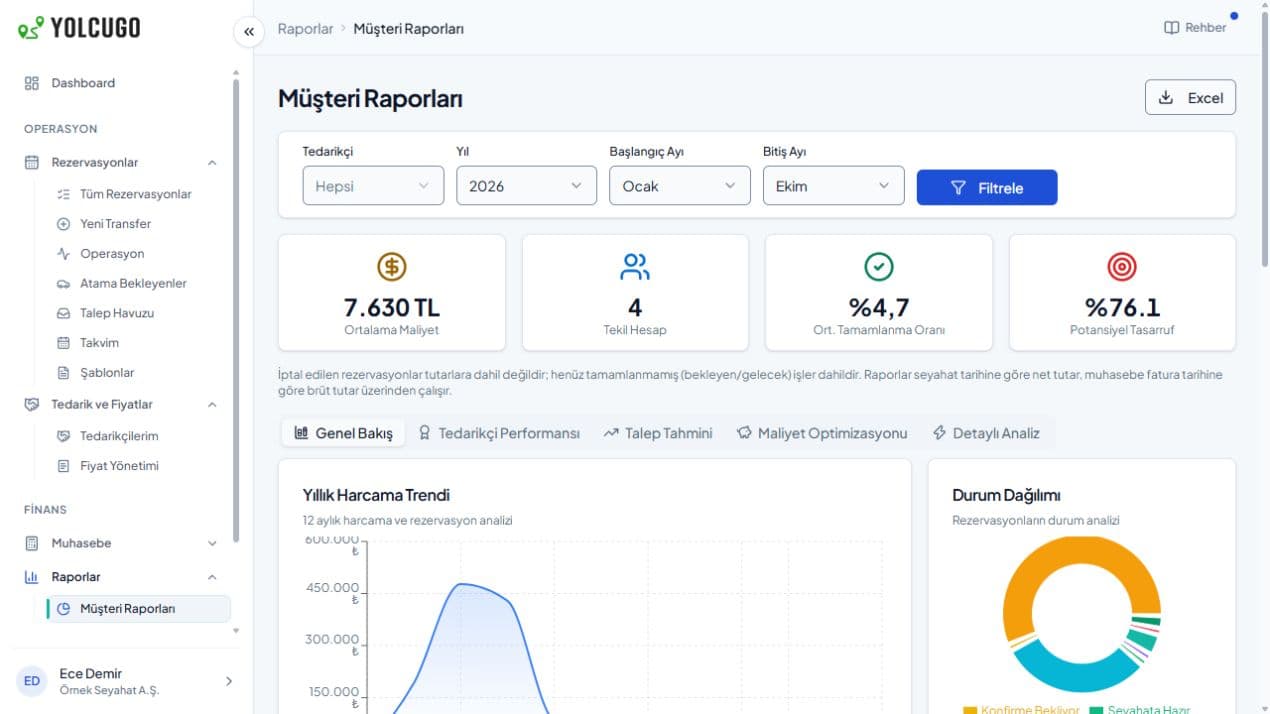1270x714 pixels.
Task: Switch to the Tedarikçi Performansı tab
Action: [499, 433]
